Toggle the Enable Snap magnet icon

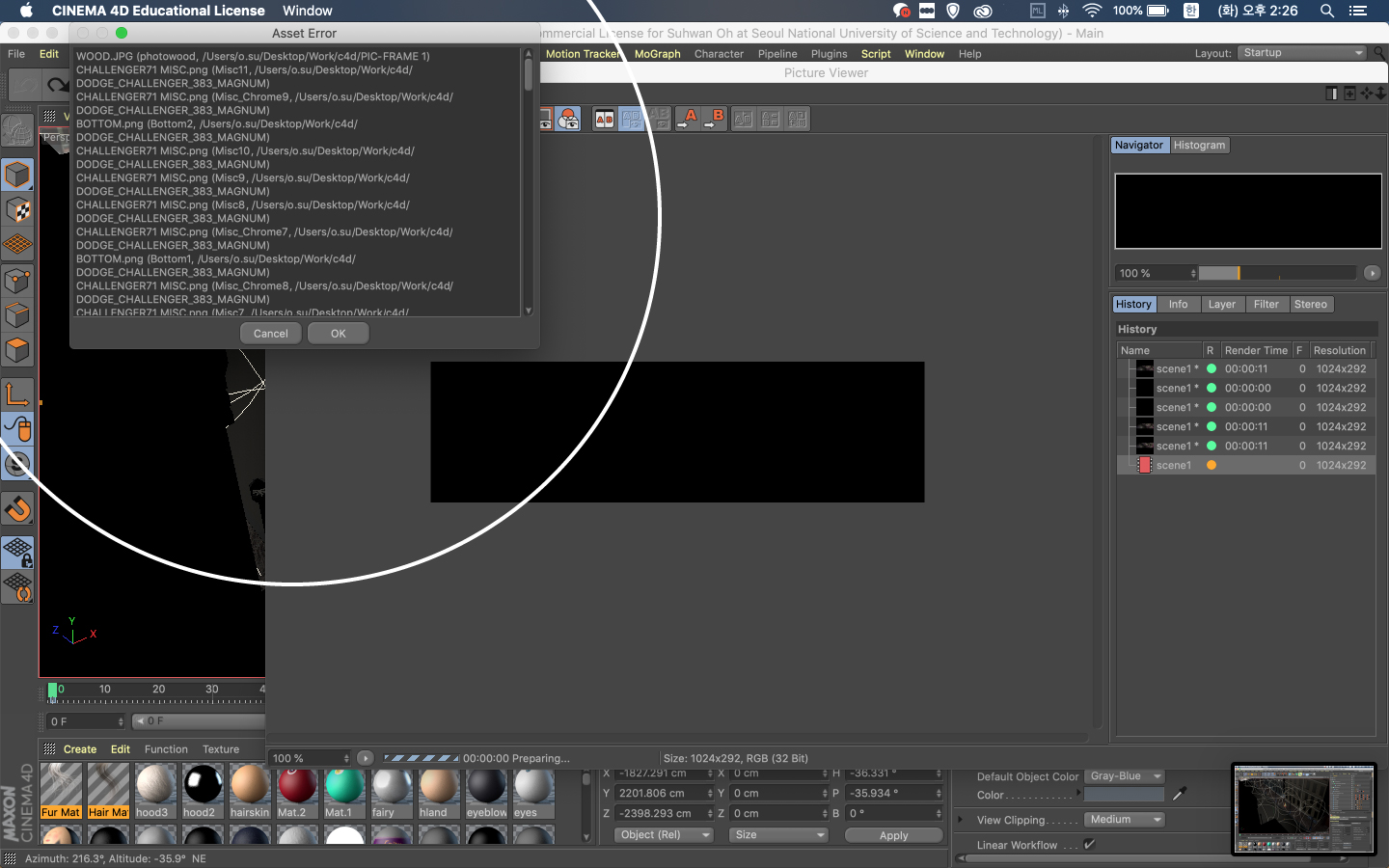coord(17,507)
